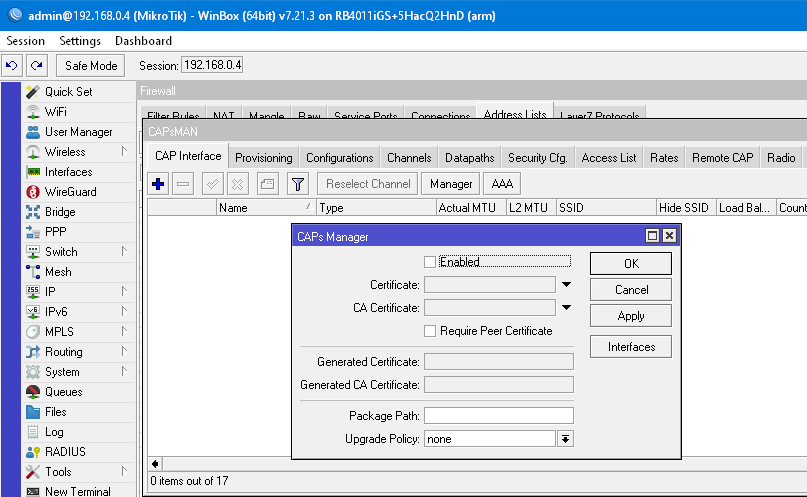This screenshot has height=497, width=807.
Task: Click the remove minus icon in CAPsMAN
Action: coord(183,184)
